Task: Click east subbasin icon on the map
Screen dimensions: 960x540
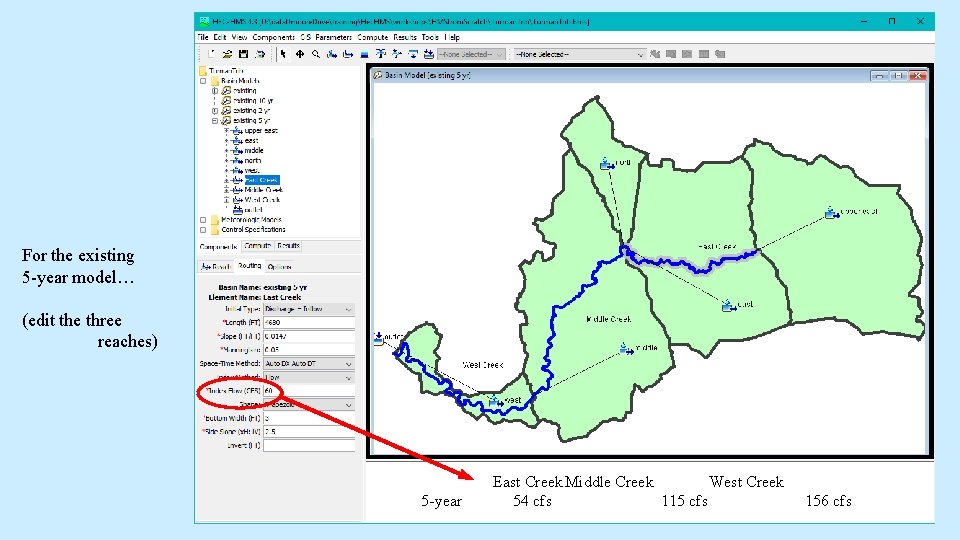Action: click(727, 305)
